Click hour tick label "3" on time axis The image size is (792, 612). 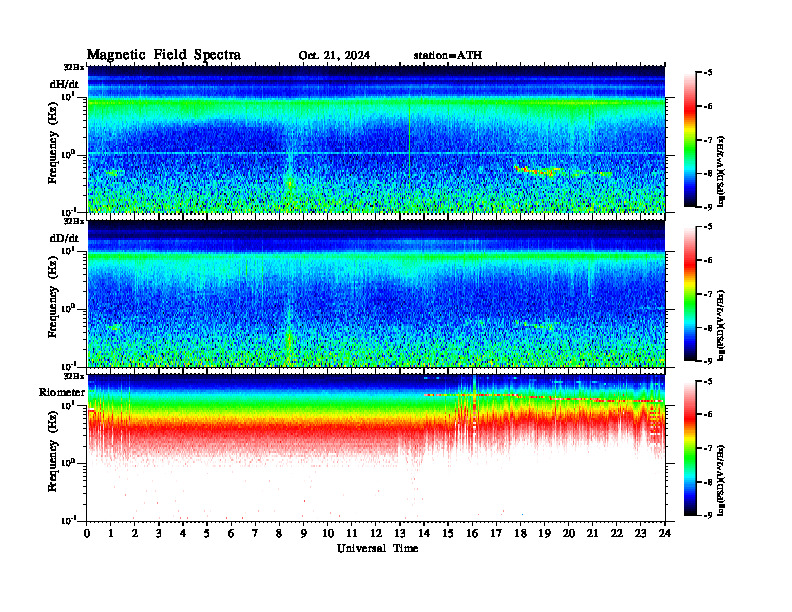click(x=159, y=534)
